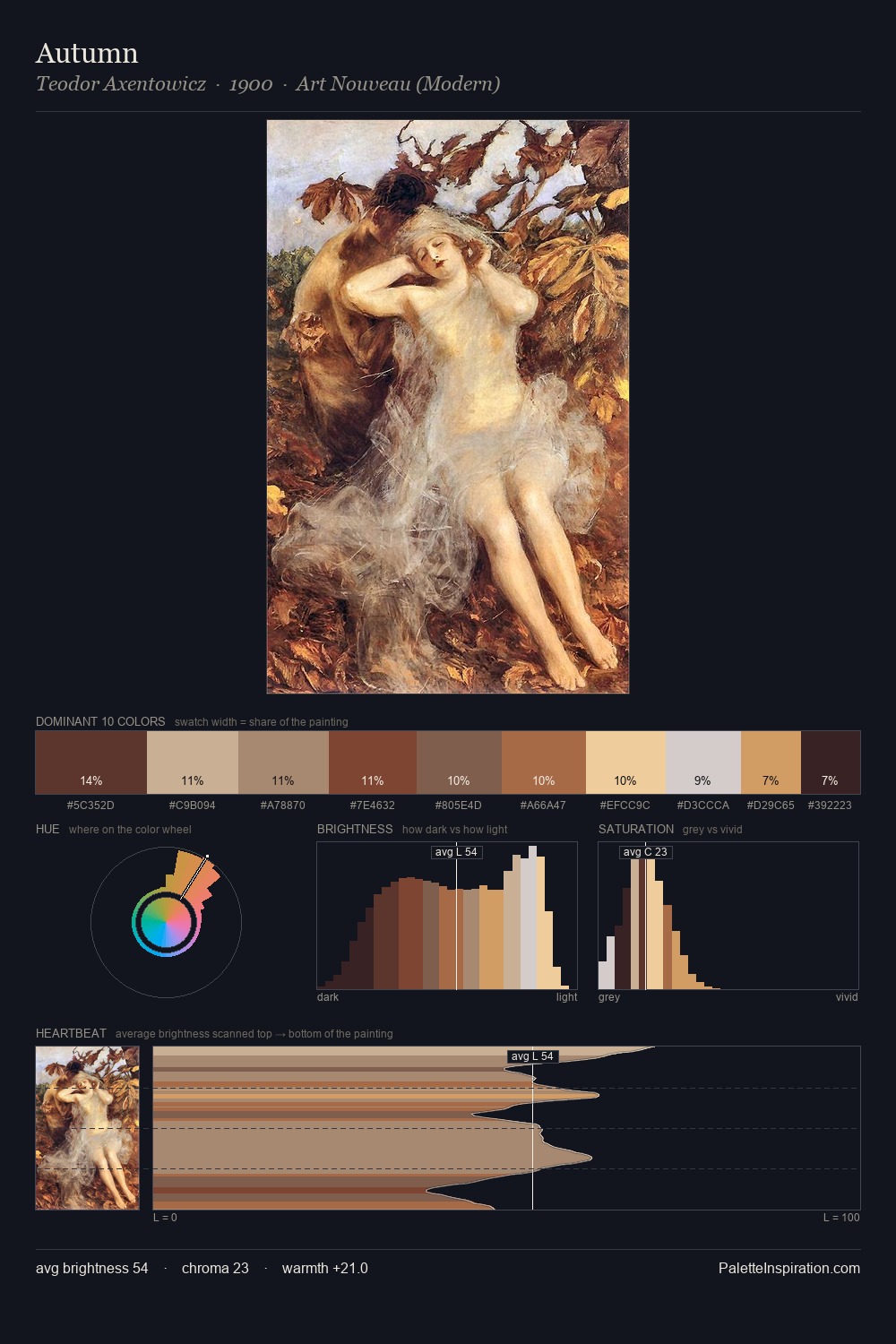Pick the #A78870 tan swatch
The width and height of the screenshot is (896, 1344).
(x=283, y=762)
